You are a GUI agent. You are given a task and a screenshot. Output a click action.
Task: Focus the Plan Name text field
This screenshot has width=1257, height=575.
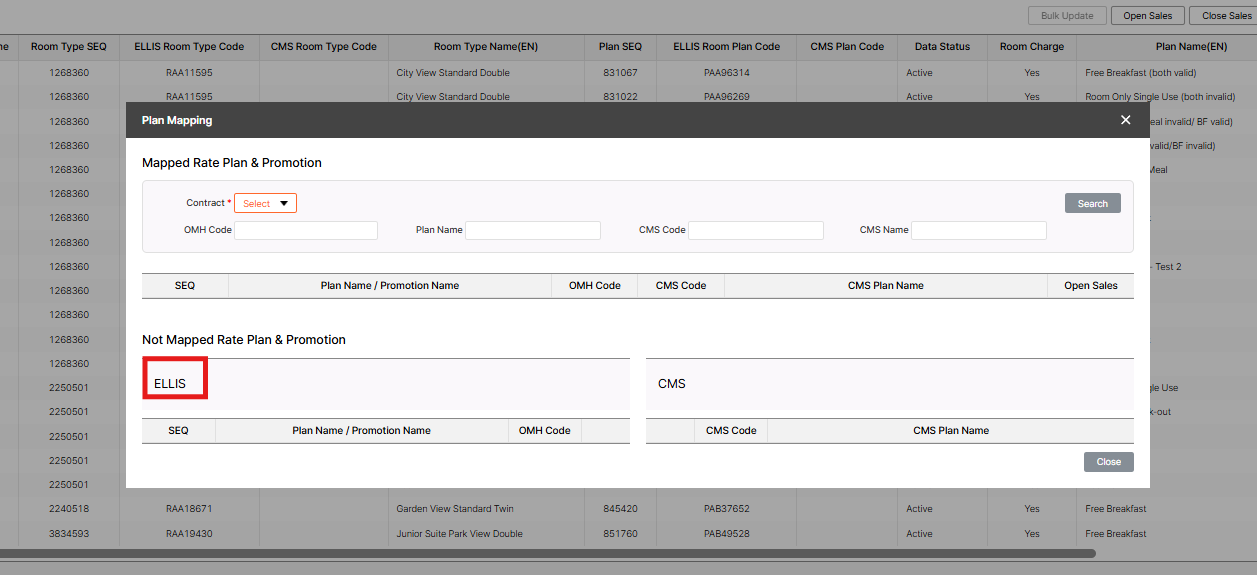[532, 230]
